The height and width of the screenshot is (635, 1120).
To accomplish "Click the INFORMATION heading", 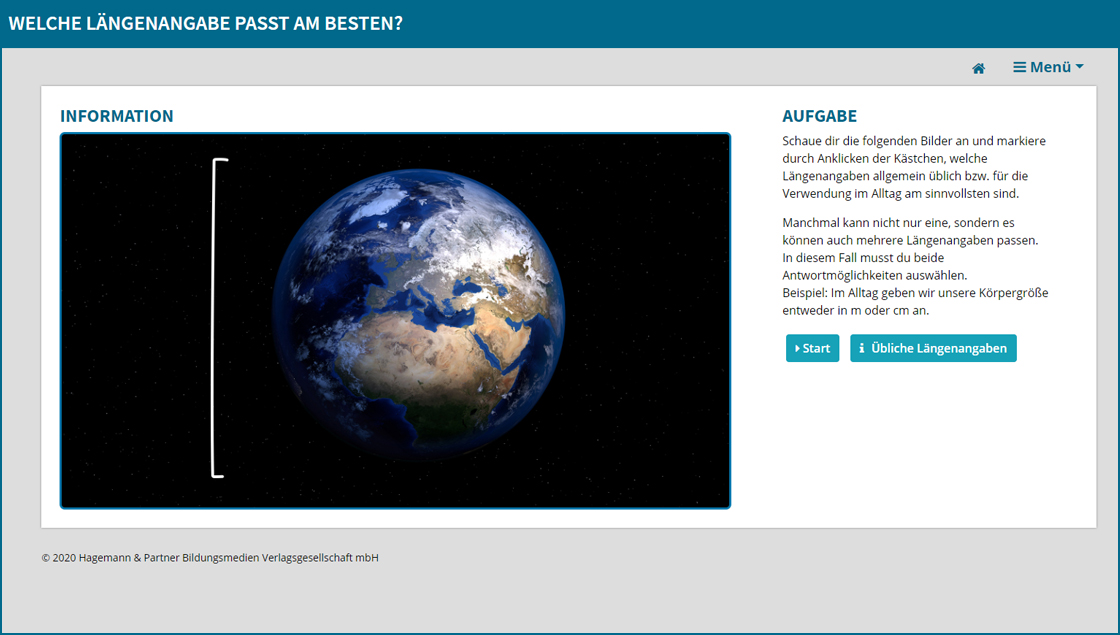I will click(x=116, y=116).
